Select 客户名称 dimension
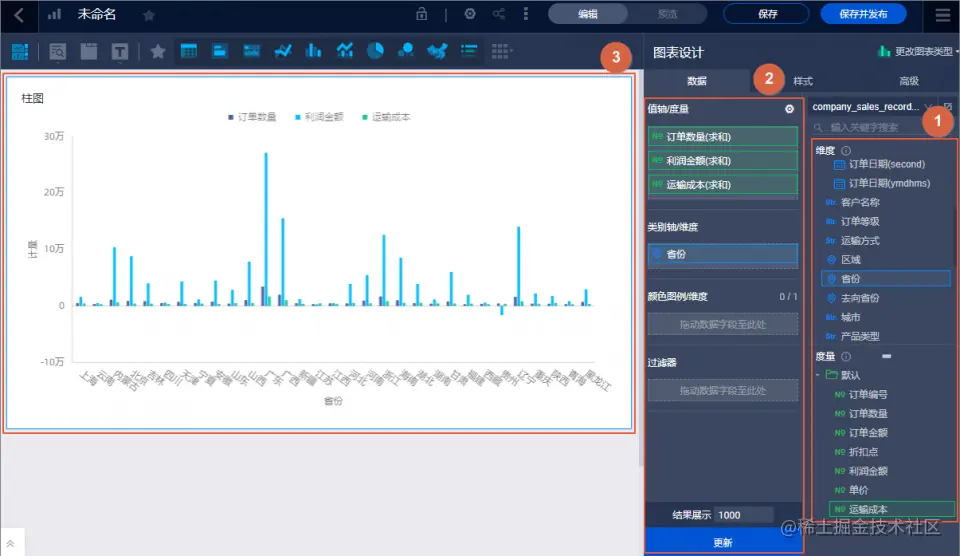The width and height of the screenshot is (960, 556). 860,202
